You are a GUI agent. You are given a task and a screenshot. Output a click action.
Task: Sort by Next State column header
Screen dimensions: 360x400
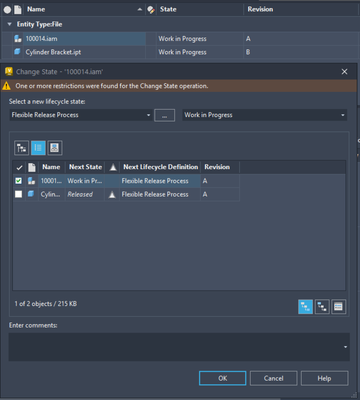point(85,167)
